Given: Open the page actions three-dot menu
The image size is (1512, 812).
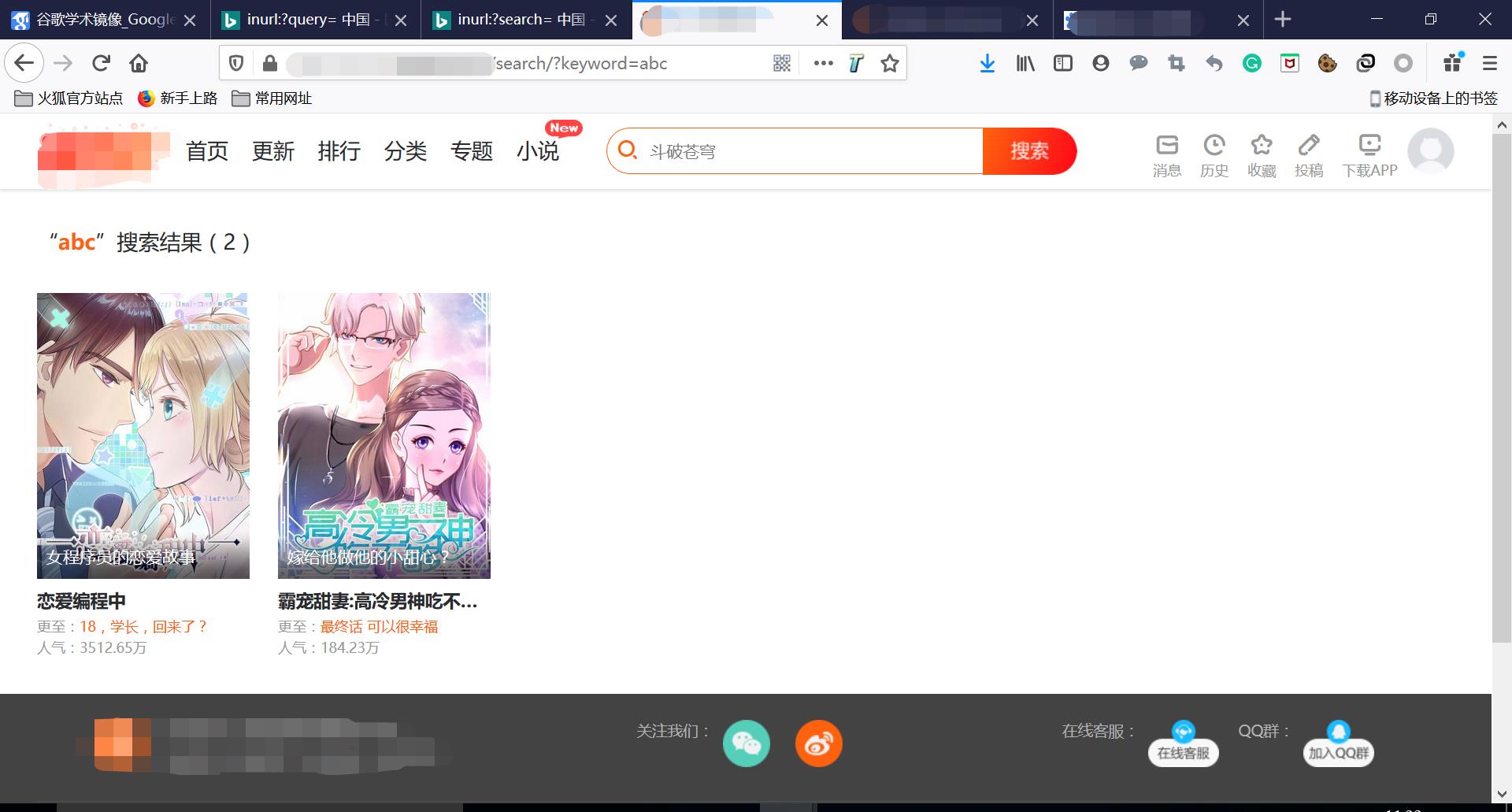Looking at the screenshot, I should (823, 64).
